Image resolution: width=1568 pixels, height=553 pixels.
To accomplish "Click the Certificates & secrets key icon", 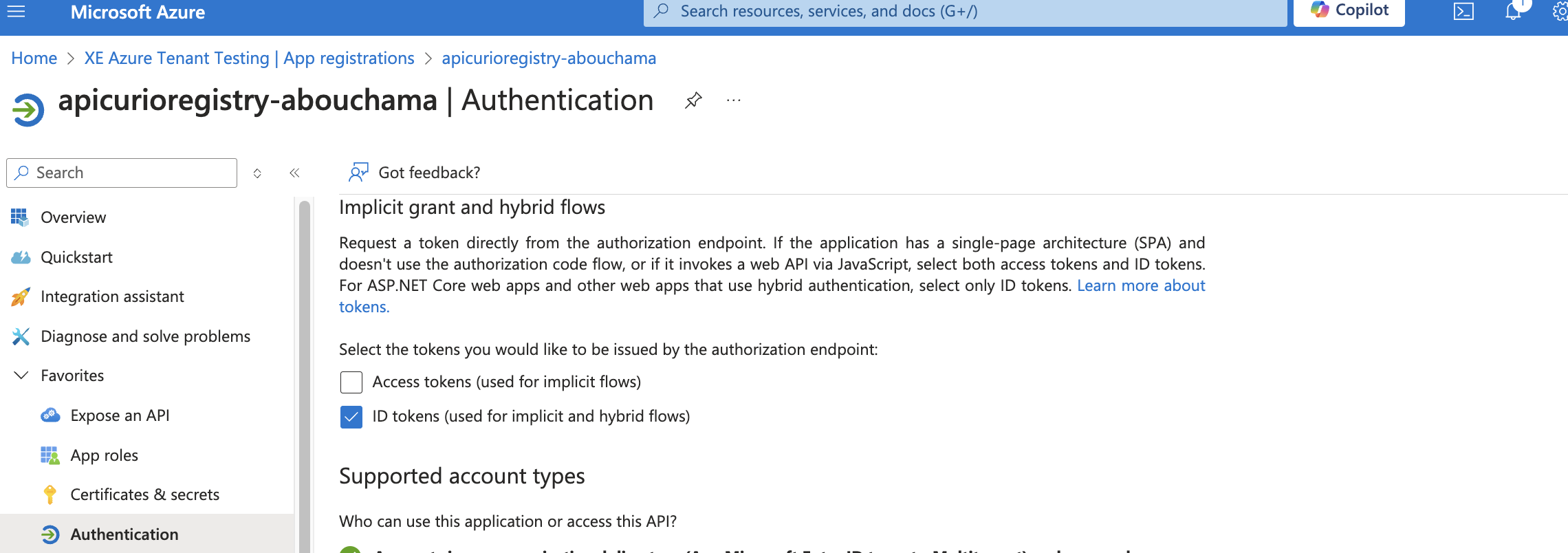I will tap(50, 495).
